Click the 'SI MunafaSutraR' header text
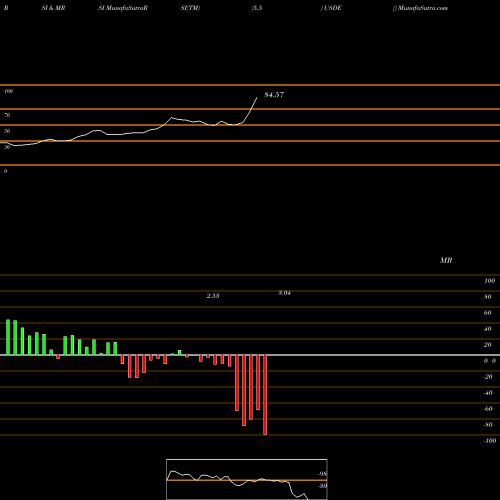 click(123, 8)
